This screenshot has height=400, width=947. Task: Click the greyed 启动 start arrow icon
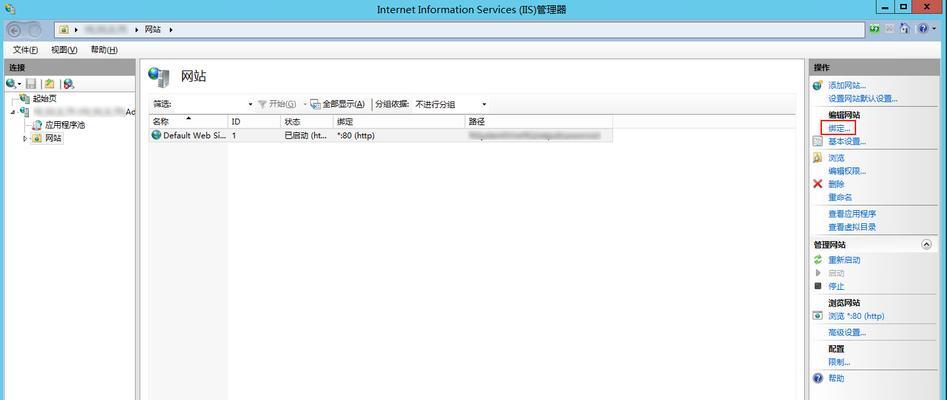818,273
